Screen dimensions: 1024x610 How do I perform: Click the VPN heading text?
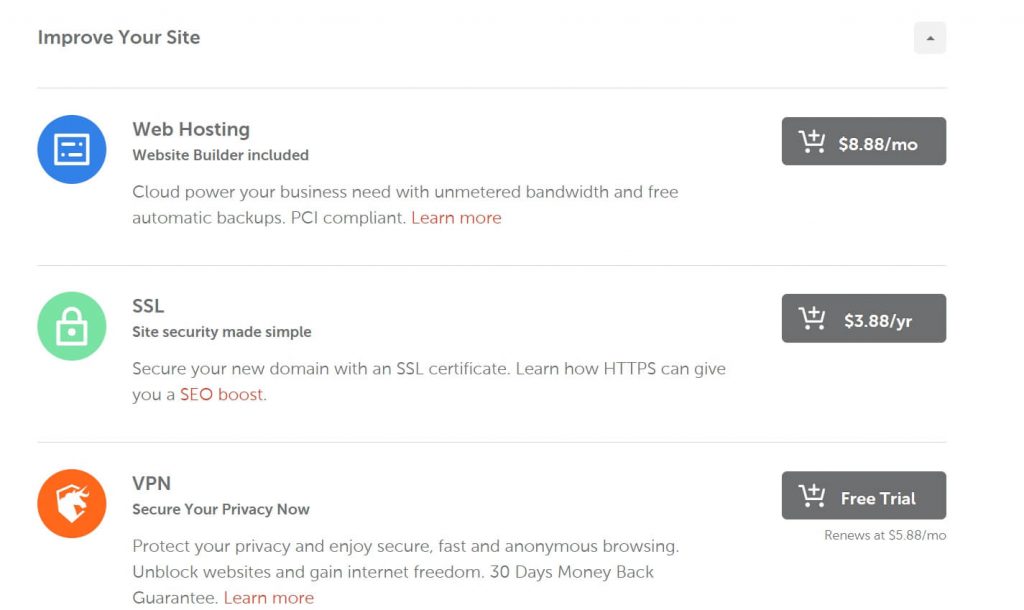pyautogui.click(x=152, y=483)
